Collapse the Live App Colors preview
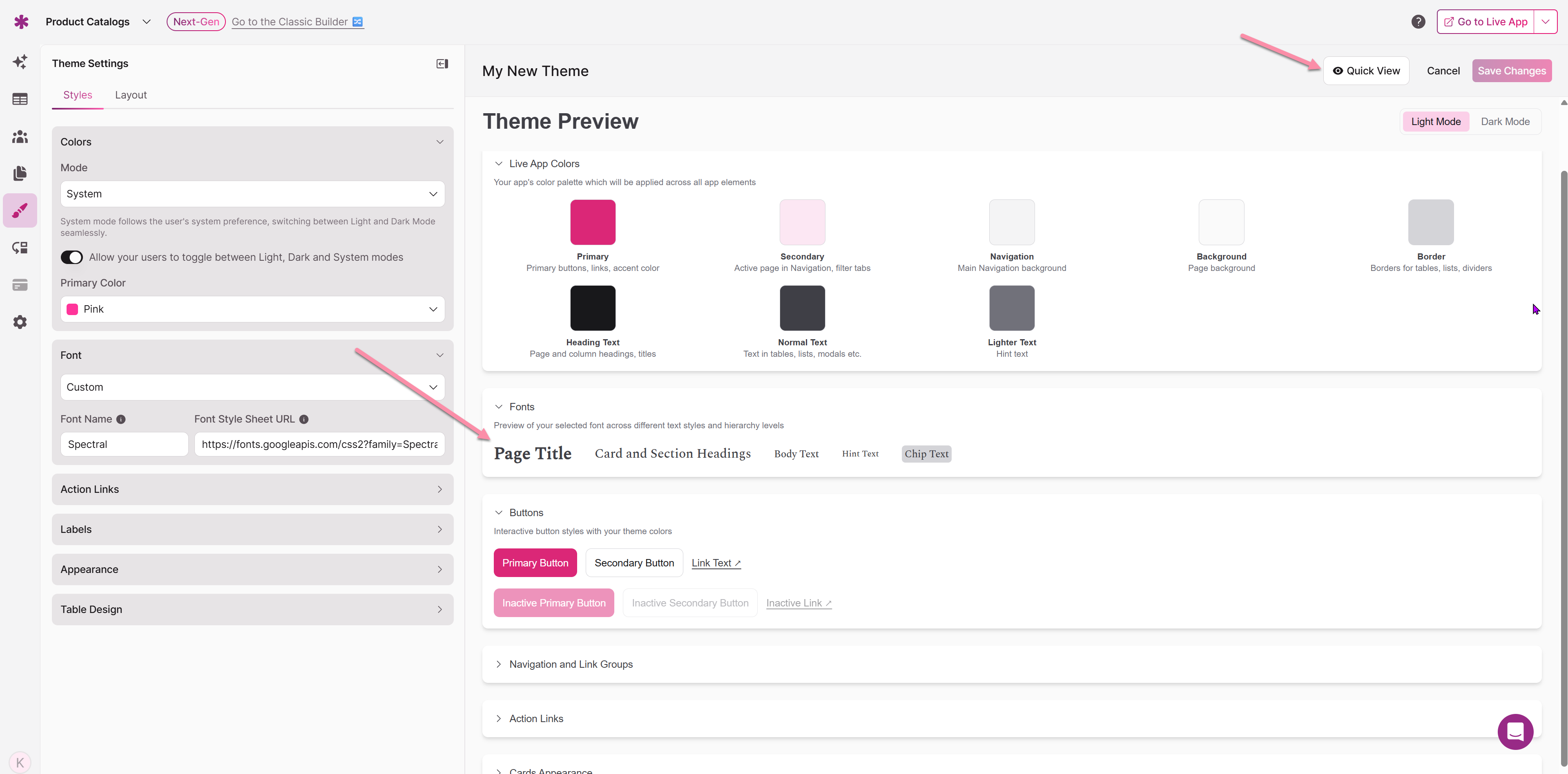Viewport: 1568px width, 774px height. point(499,163)
